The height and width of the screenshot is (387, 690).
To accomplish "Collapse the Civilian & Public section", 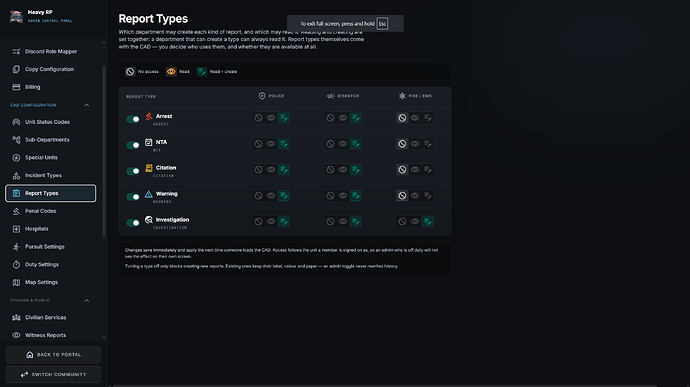I will tap(87, 300).
